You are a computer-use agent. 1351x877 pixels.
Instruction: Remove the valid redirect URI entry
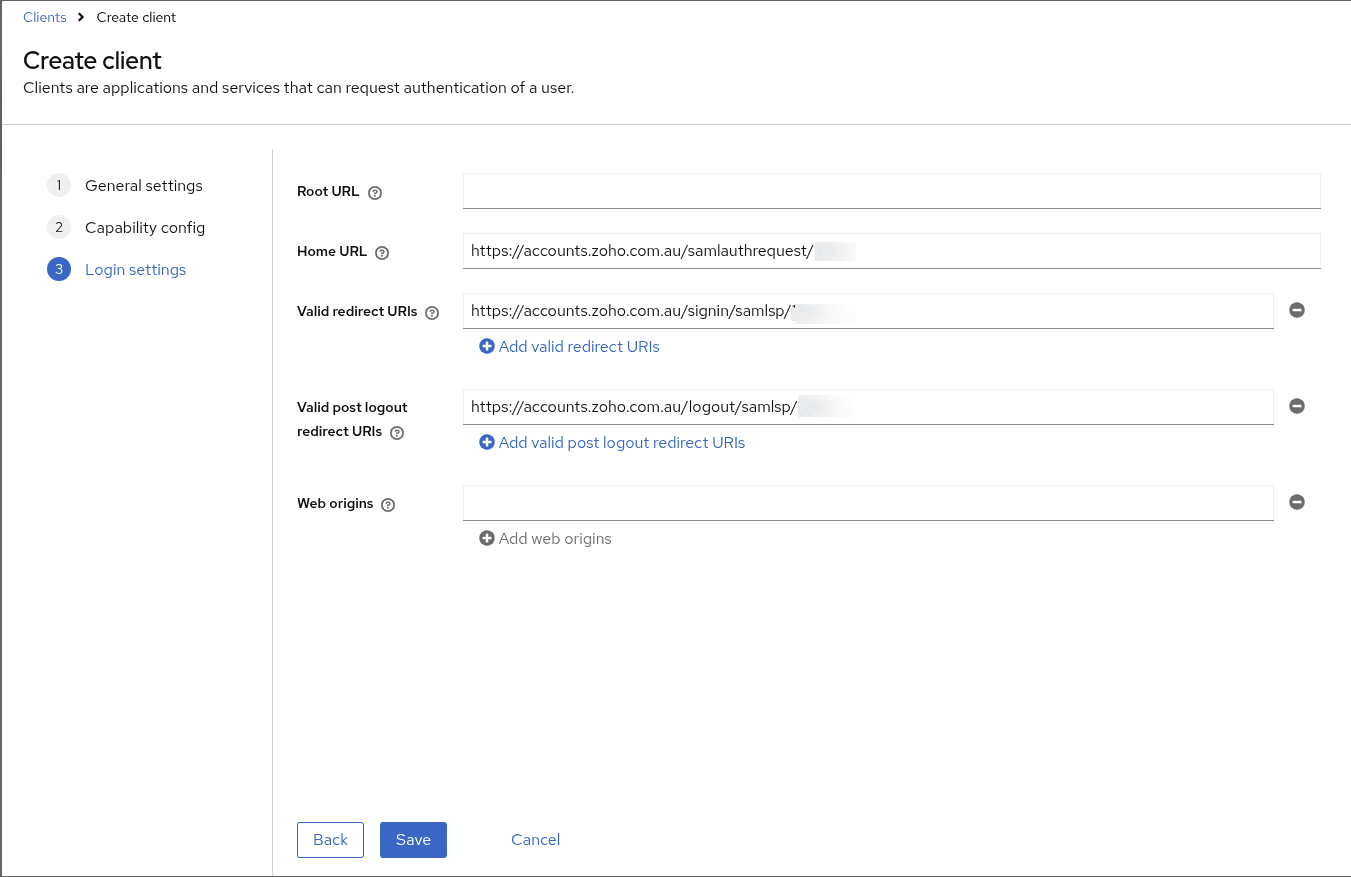pyautogui.click(x=1297, y=310)
